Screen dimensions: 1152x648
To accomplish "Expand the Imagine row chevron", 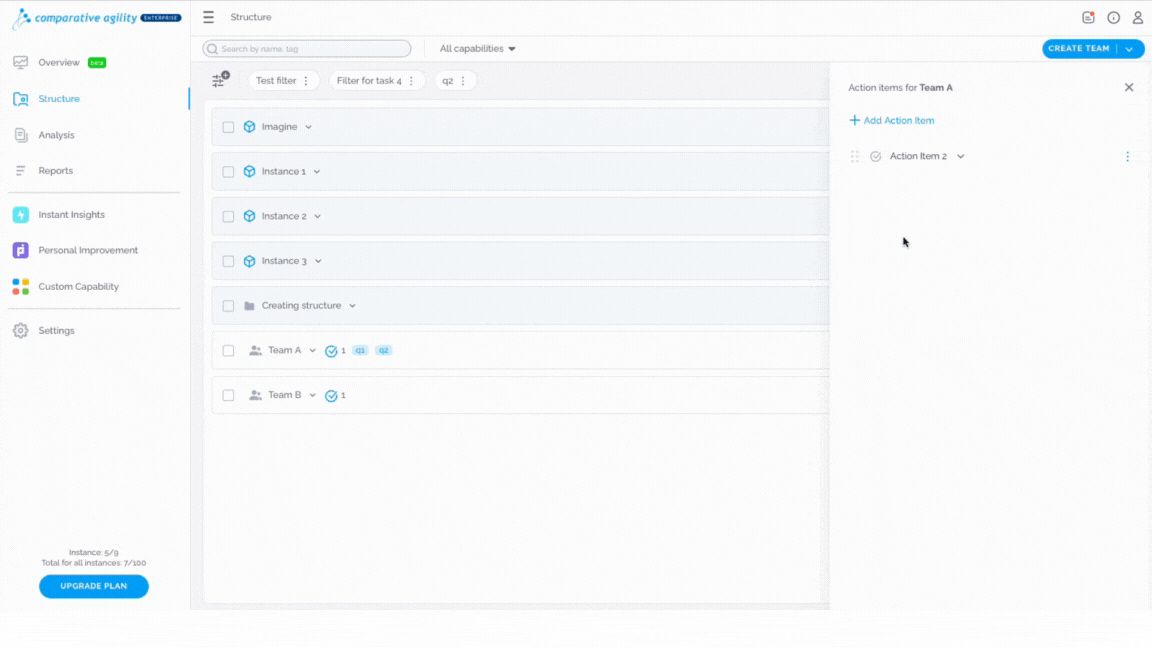I will (309, 127).
